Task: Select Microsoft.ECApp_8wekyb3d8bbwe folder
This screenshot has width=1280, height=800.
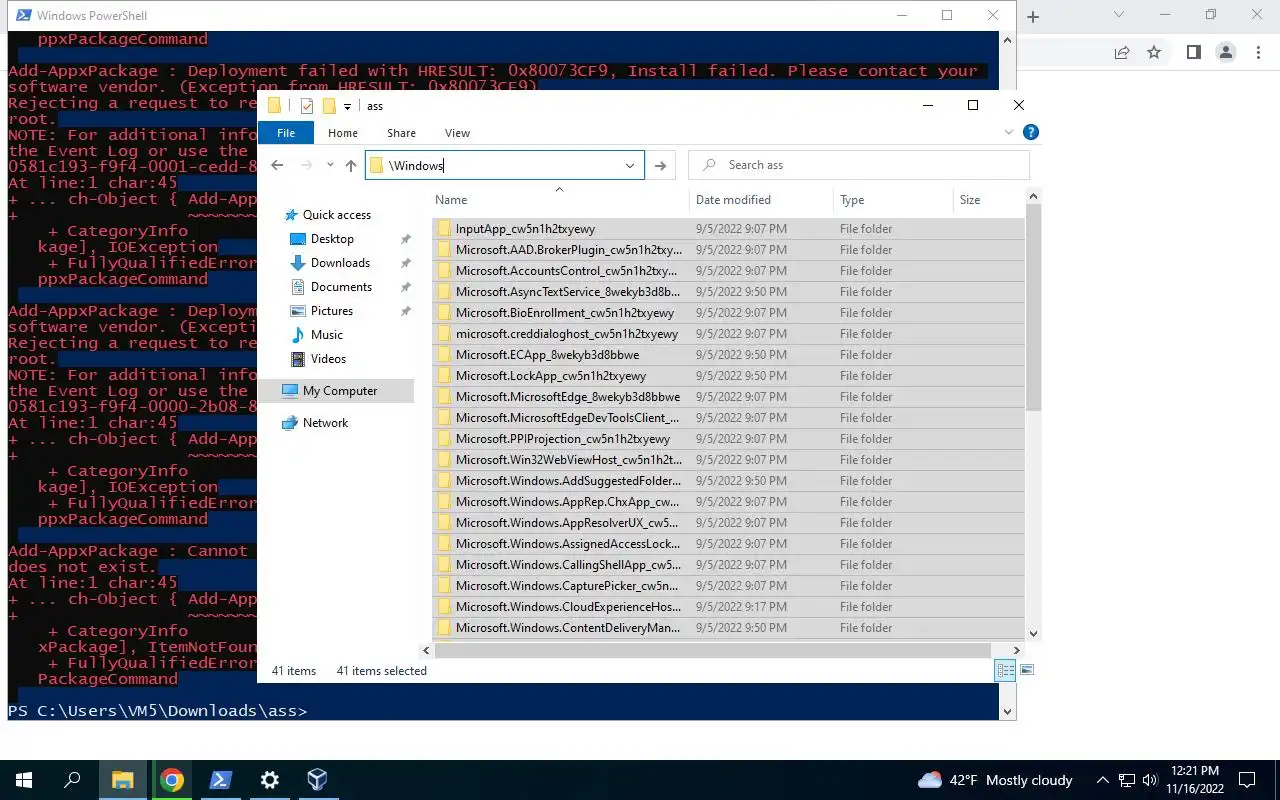Action: (x=728, y=355)
